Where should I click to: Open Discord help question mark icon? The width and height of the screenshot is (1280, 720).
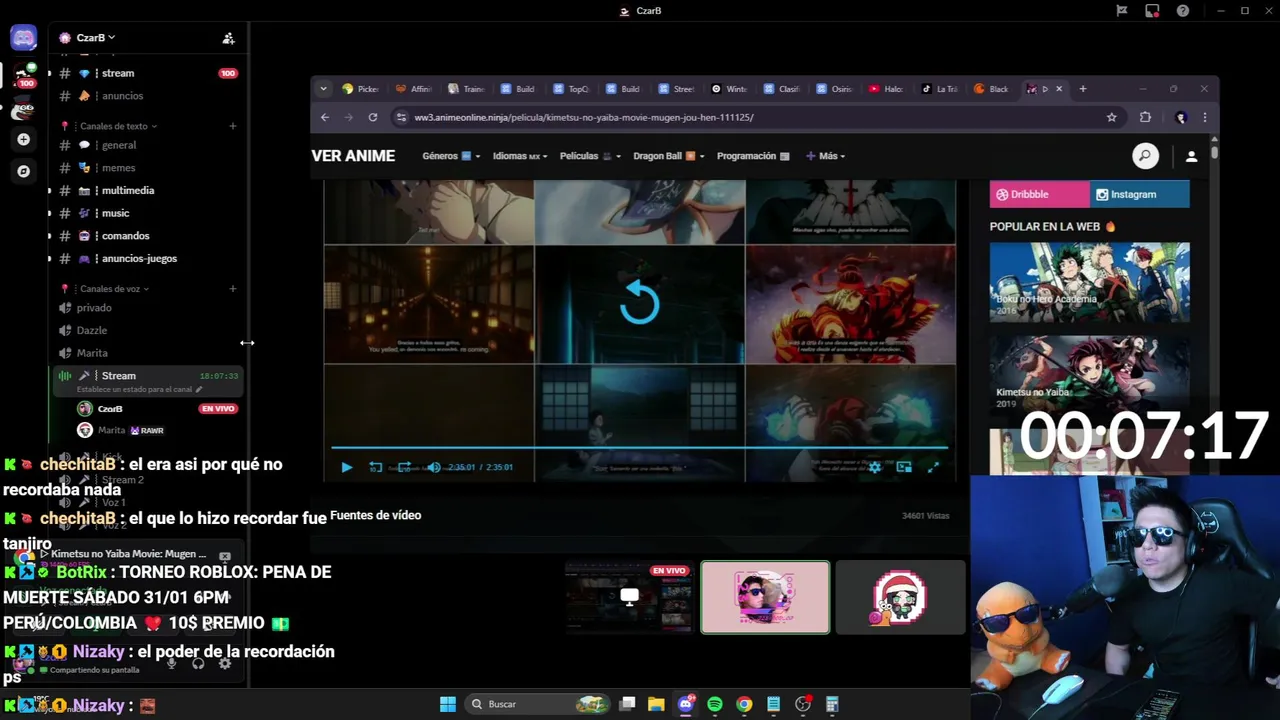pyautogui.click(x=1183, y=11)
